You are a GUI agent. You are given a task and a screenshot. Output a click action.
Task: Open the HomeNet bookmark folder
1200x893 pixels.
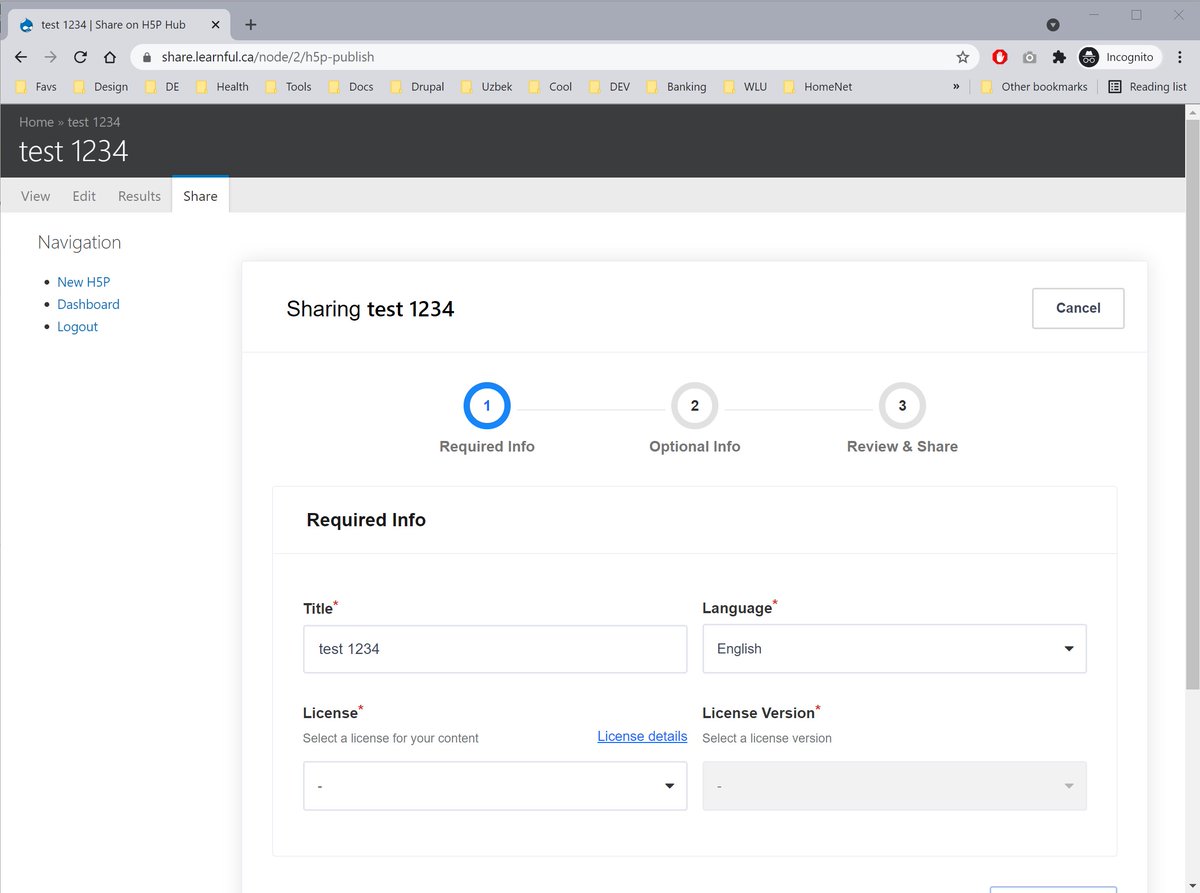819,87
